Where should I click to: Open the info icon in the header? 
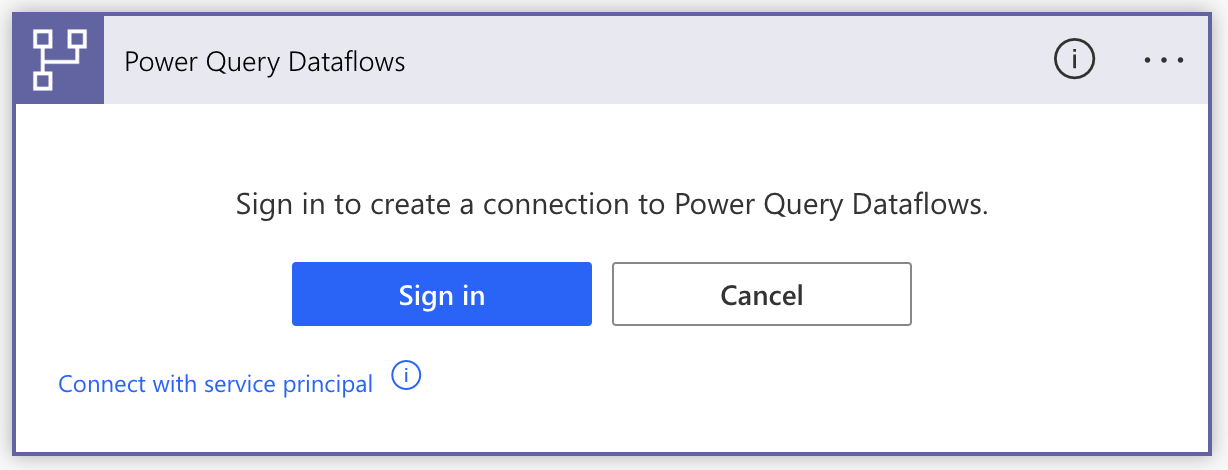tap(1075, 61)
